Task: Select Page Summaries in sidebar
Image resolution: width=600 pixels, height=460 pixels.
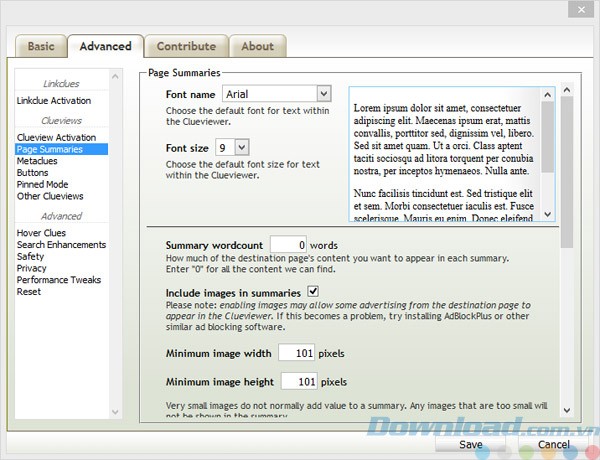Action: [61, 149]
